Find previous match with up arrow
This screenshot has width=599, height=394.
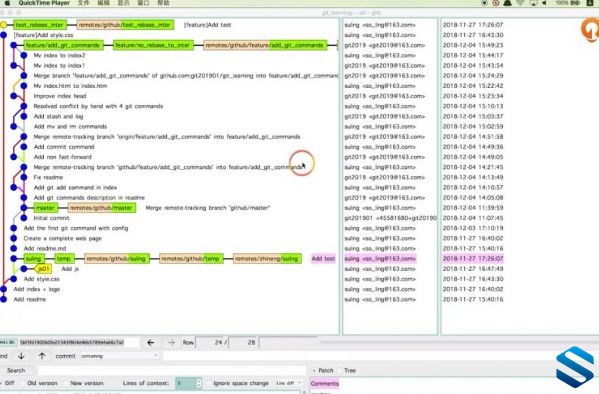(x=42, y=356)
